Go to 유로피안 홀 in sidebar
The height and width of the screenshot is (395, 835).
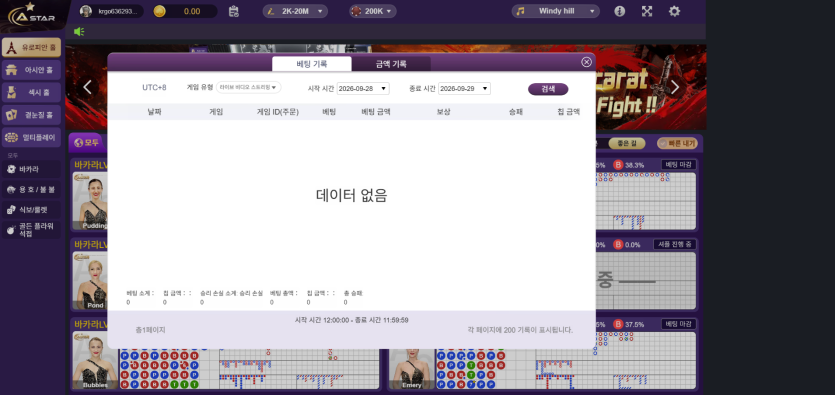31,47
